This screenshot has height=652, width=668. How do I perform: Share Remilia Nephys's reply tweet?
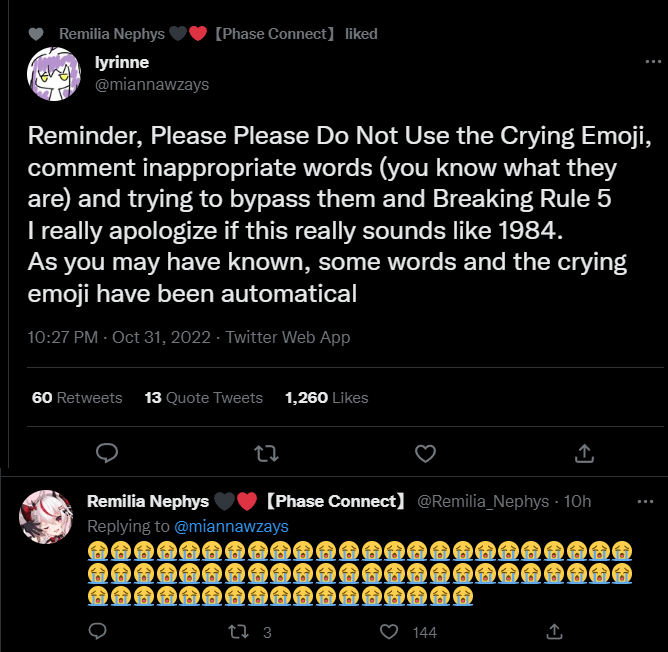553,631
